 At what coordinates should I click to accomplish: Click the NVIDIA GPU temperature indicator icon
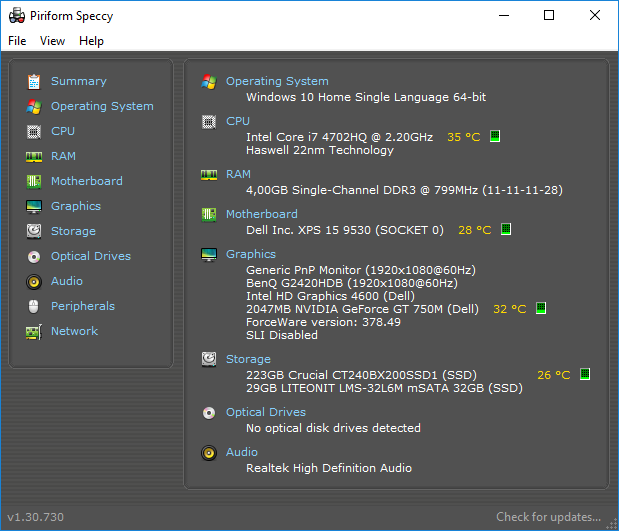coord(541,309)
